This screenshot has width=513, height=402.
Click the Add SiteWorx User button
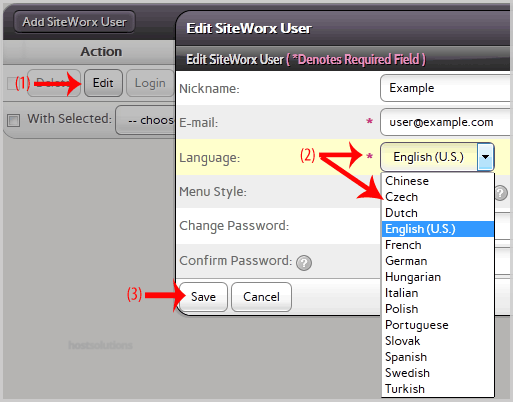click(x=74, y=22)
